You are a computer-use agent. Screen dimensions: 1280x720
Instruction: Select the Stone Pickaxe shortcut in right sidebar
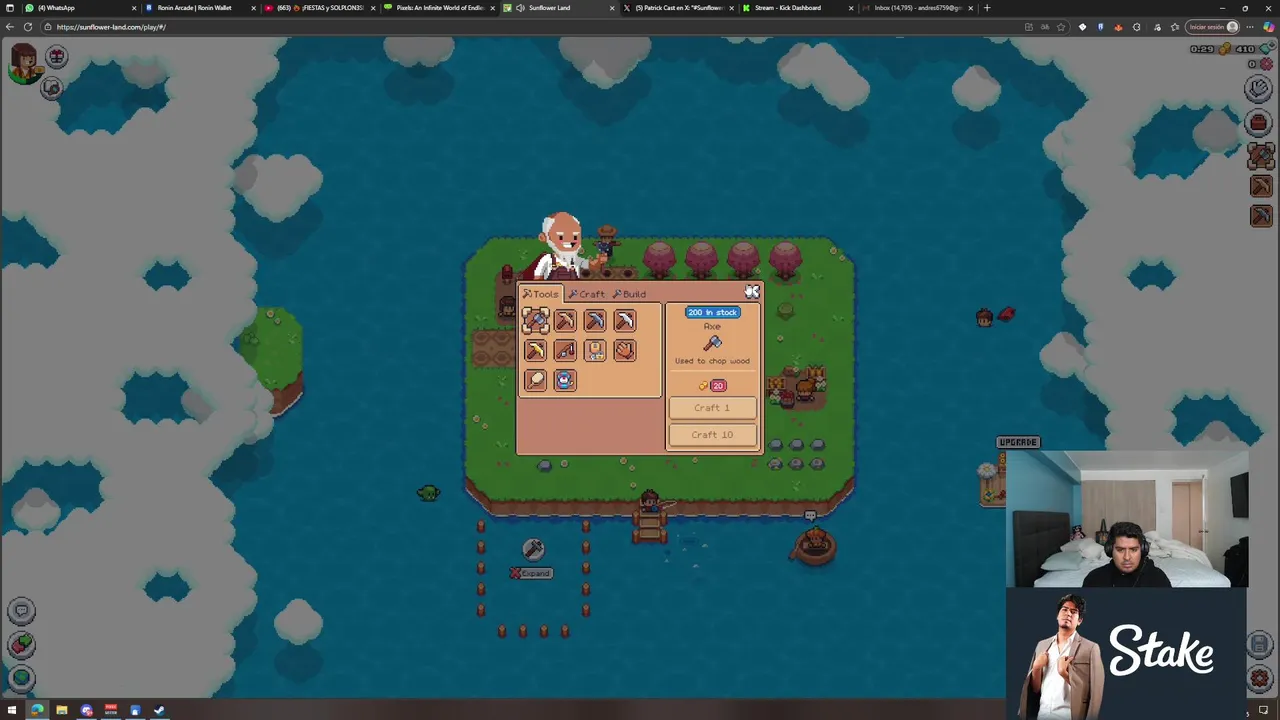pyautogui.click(x=1260, y=216)
